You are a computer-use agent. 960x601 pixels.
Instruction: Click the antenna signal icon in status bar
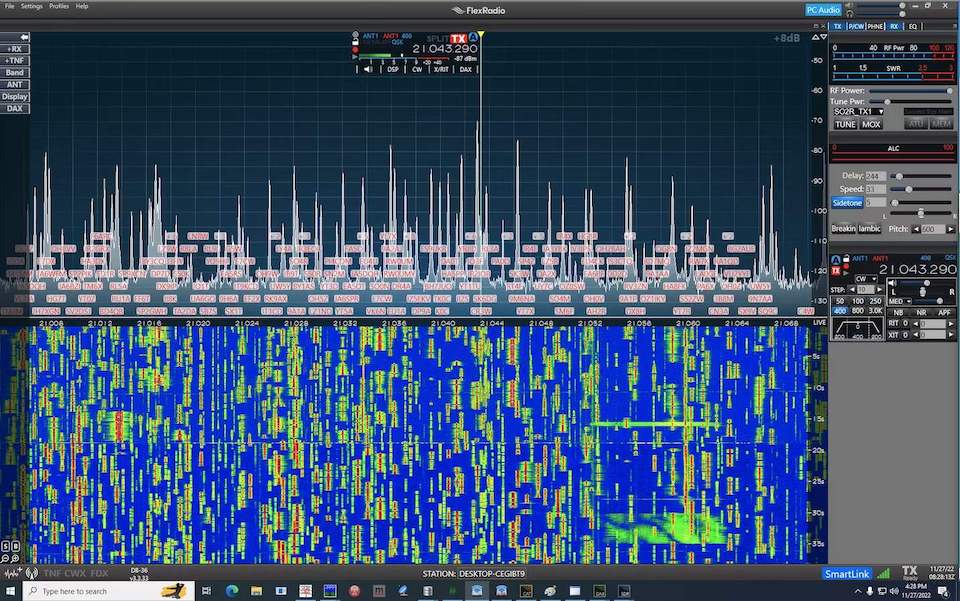coord(32,573)
